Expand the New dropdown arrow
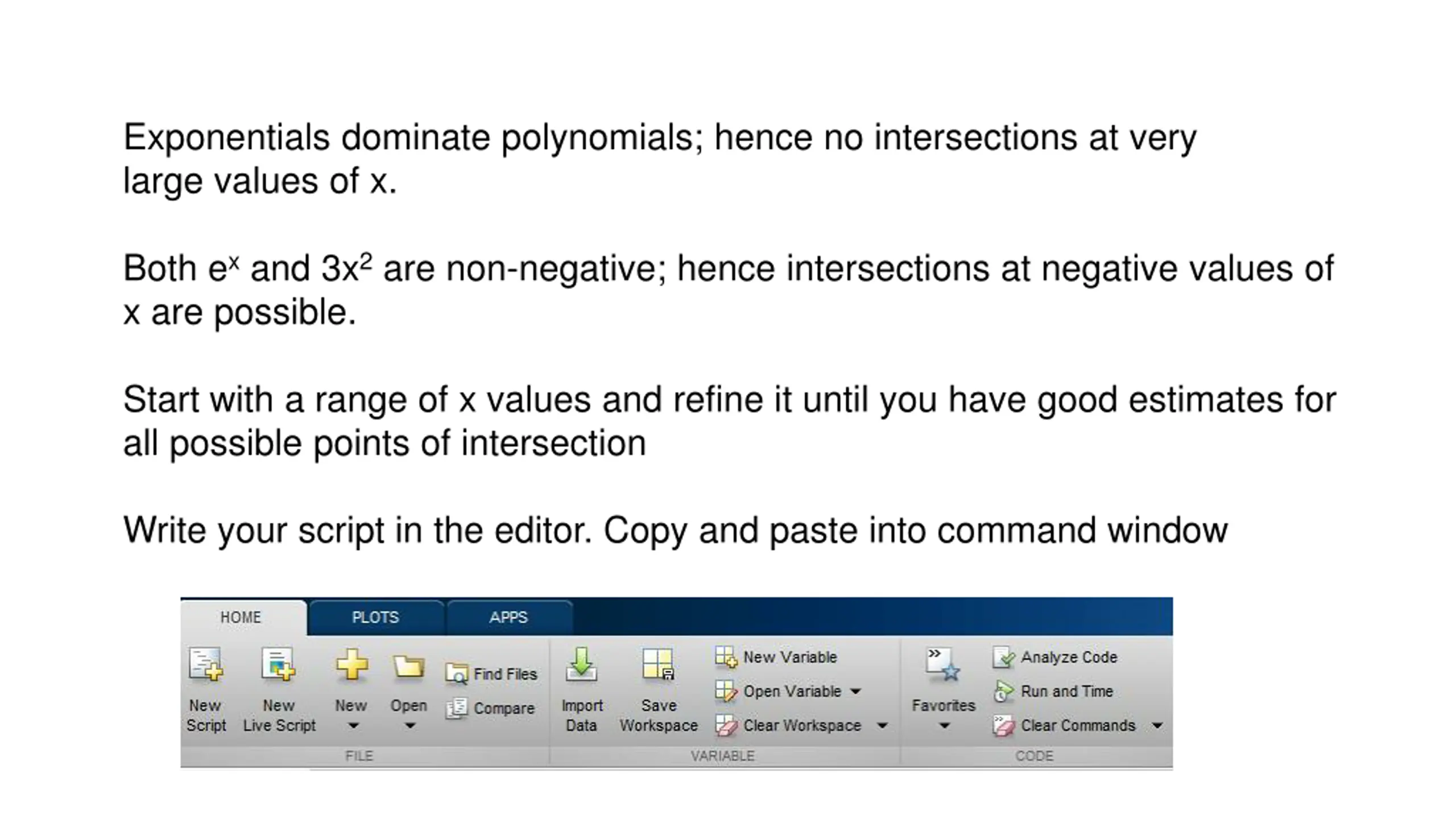1456x819 pixels. click(353, 726)
